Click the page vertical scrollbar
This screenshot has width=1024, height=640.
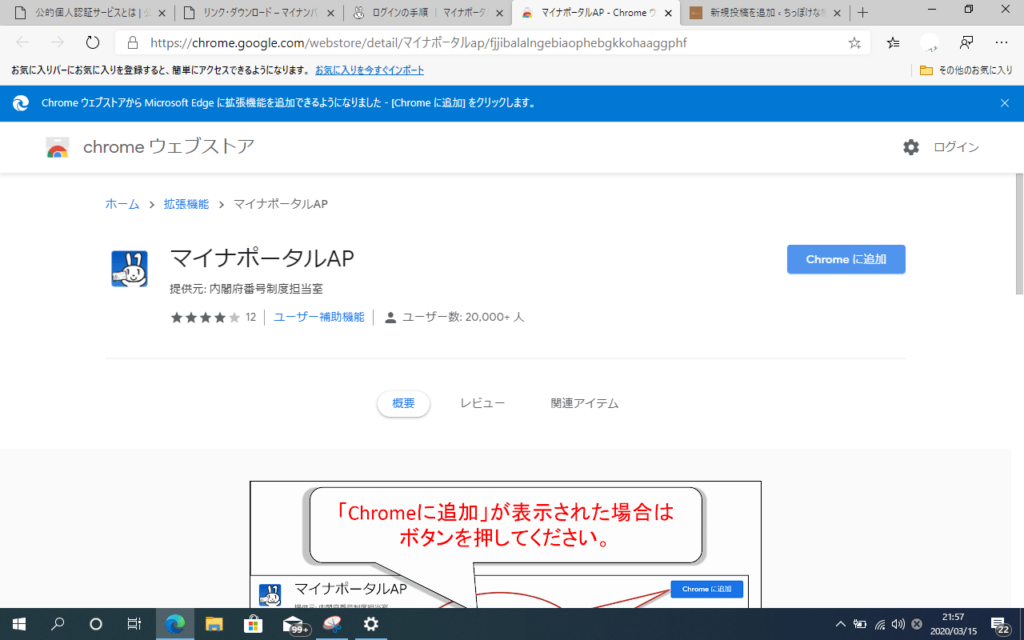tap(1019, 234)
